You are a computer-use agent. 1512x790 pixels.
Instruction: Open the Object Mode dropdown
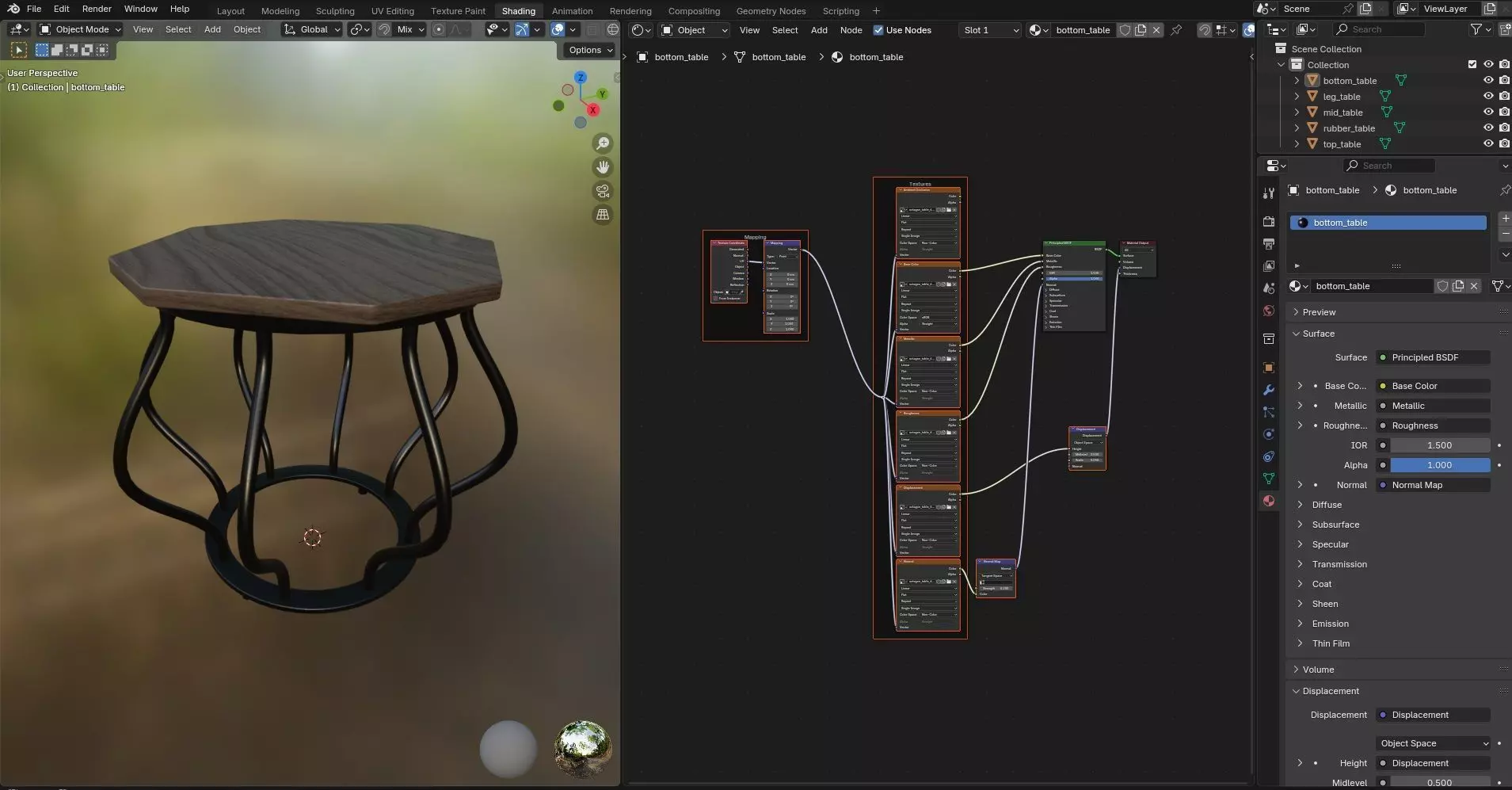(80, 29)
